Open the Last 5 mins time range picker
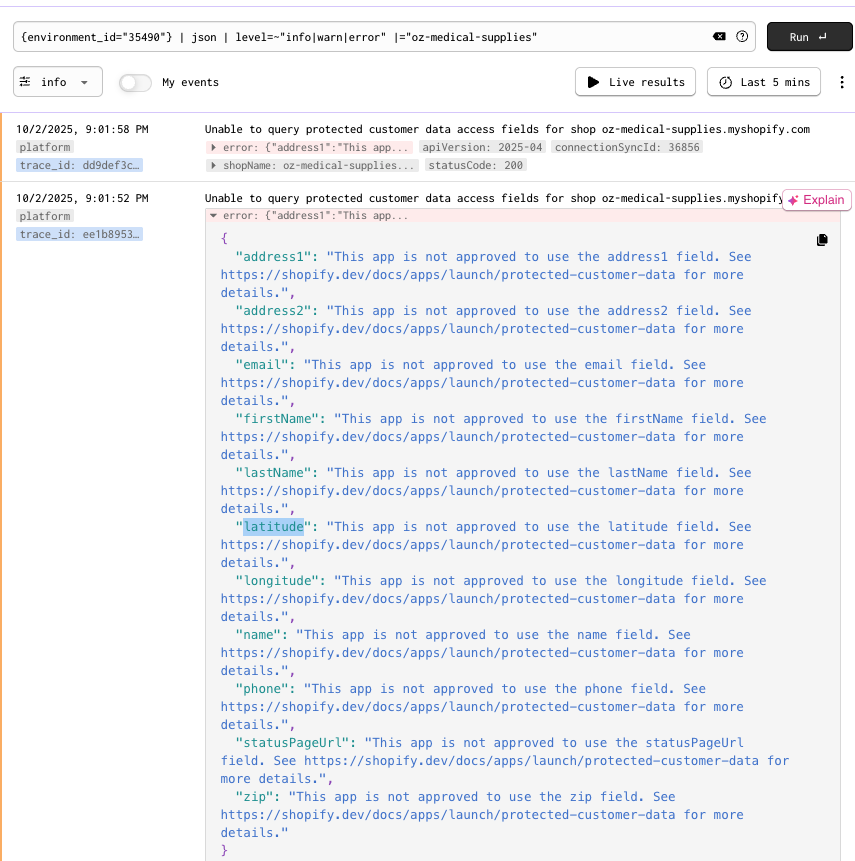855x861 pixels. coord(764,82)
